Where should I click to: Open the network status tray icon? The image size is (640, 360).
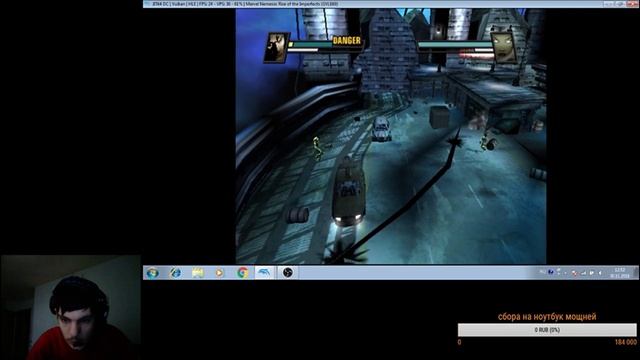pyautogui.click(x=584, y=273)
